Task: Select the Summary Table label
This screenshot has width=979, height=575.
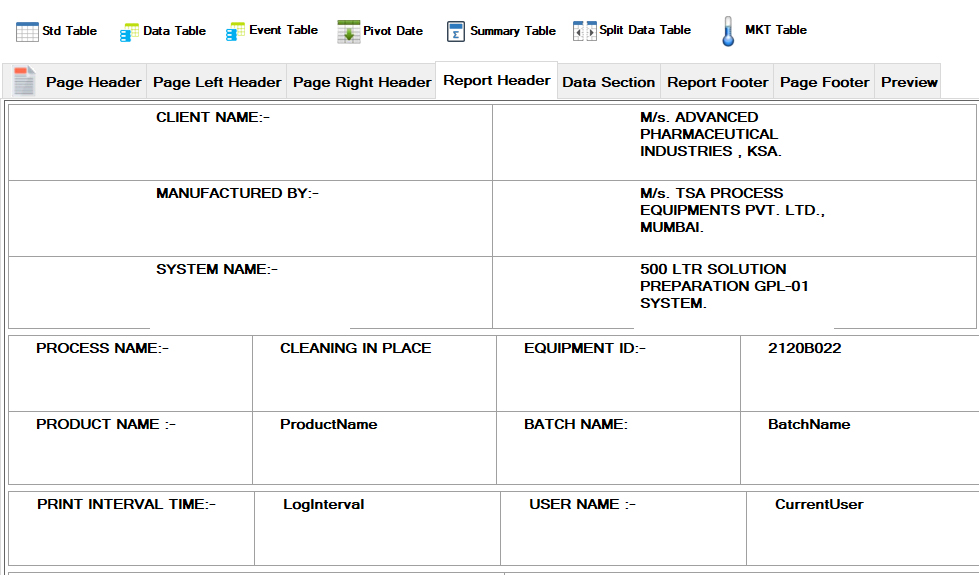Action: point(513,31)
